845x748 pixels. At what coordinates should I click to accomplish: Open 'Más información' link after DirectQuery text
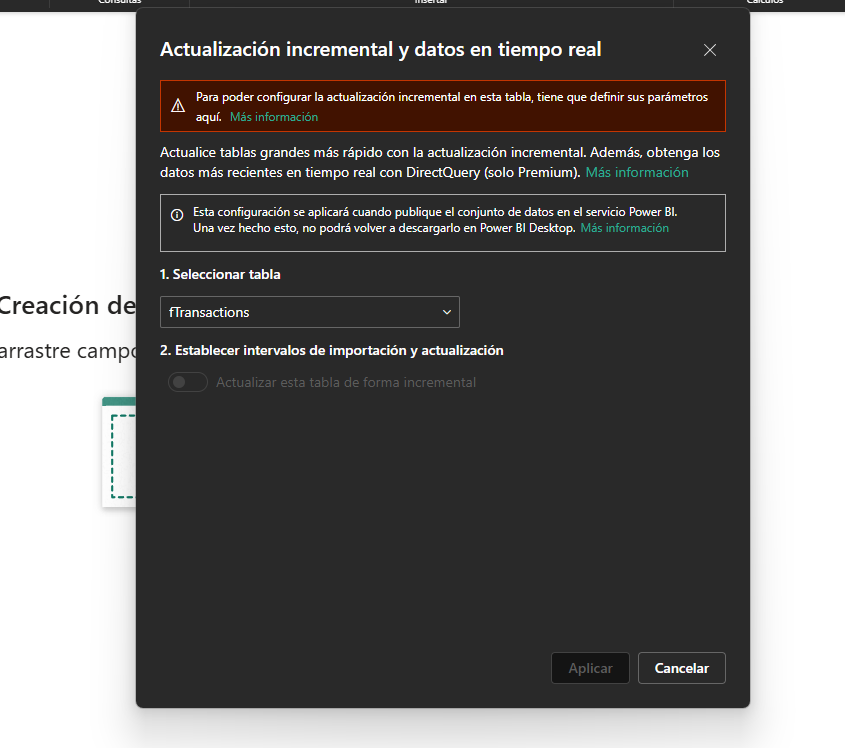pyautogui.click(x=637, y=172)
